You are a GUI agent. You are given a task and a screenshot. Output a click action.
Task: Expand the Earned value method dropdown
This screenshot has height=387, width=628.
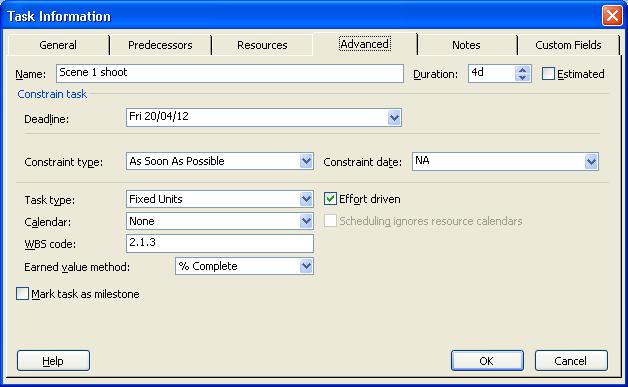[x=306, y=266]
